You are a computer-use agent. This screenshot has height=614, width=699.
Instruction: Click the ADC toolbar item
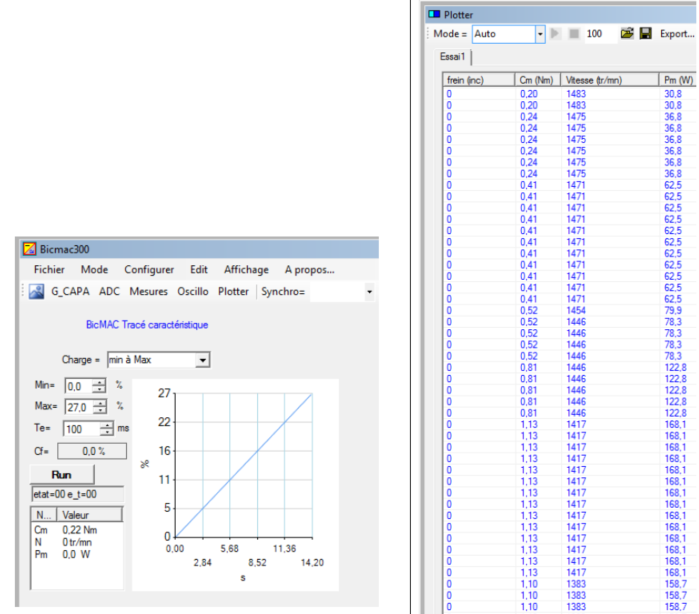(x=109, y=292)
